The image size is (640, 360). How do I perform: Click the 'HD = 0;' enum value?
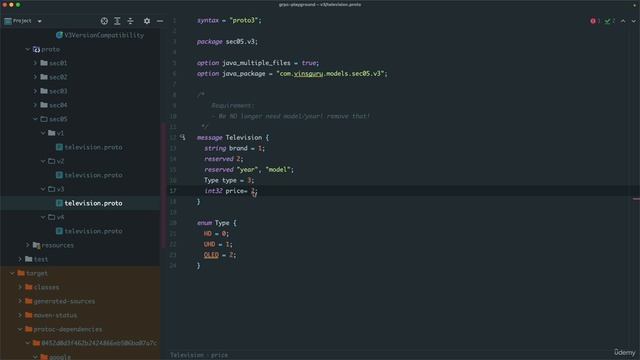(x=216, y=233)
